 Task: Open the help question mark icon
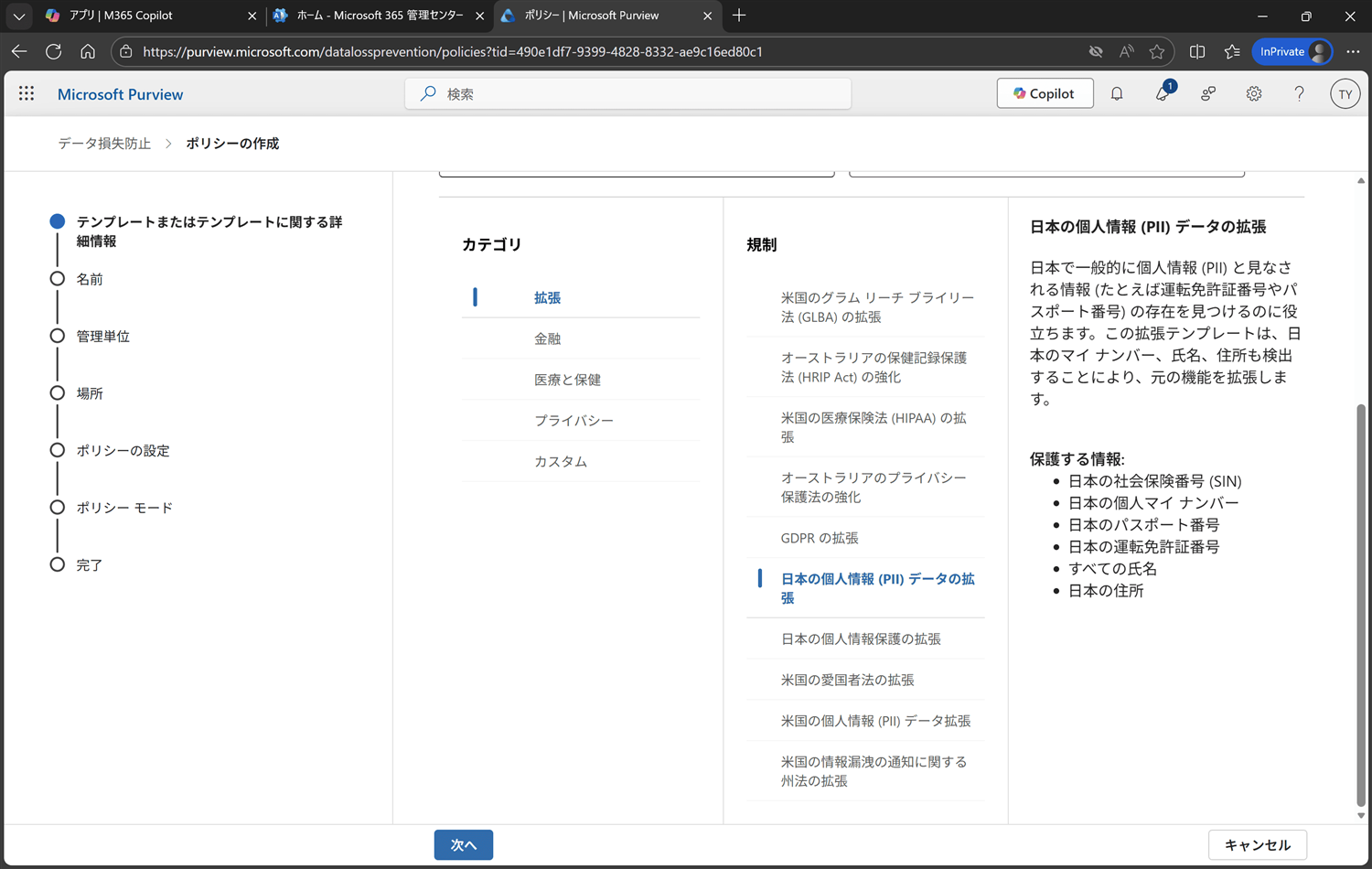[1299, 93]
